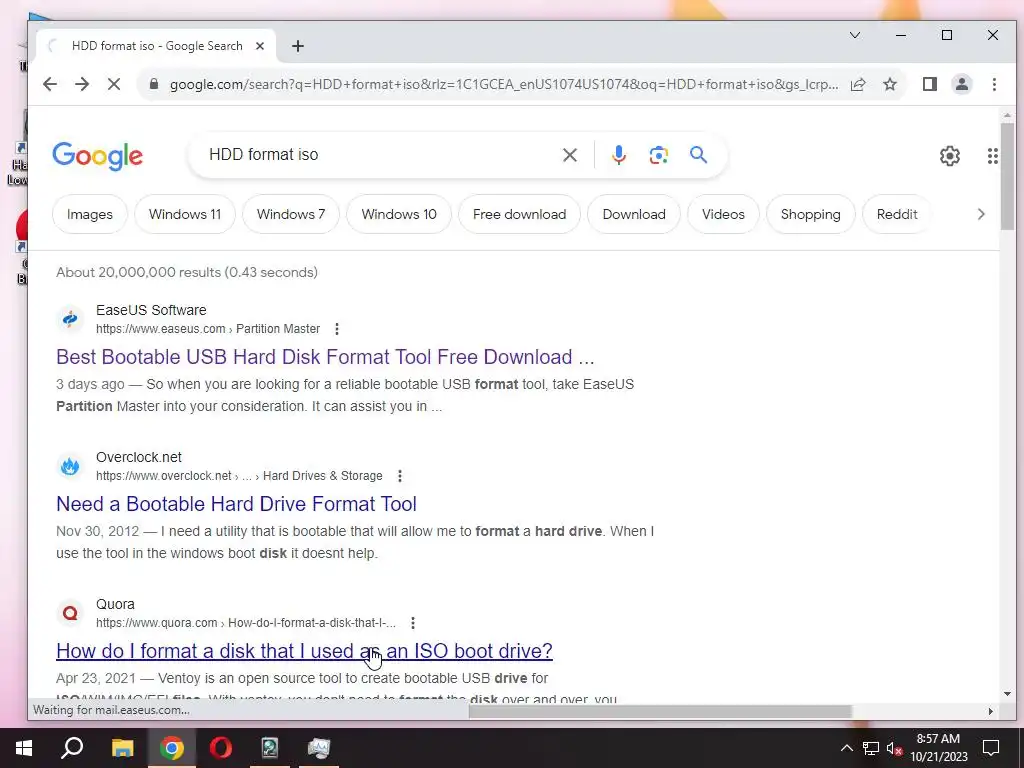The width and height of the screenshot is (1024, 768).
Task: Open File Explorer from taskbar
Action: pyautogui.click(x=122, y=748)
